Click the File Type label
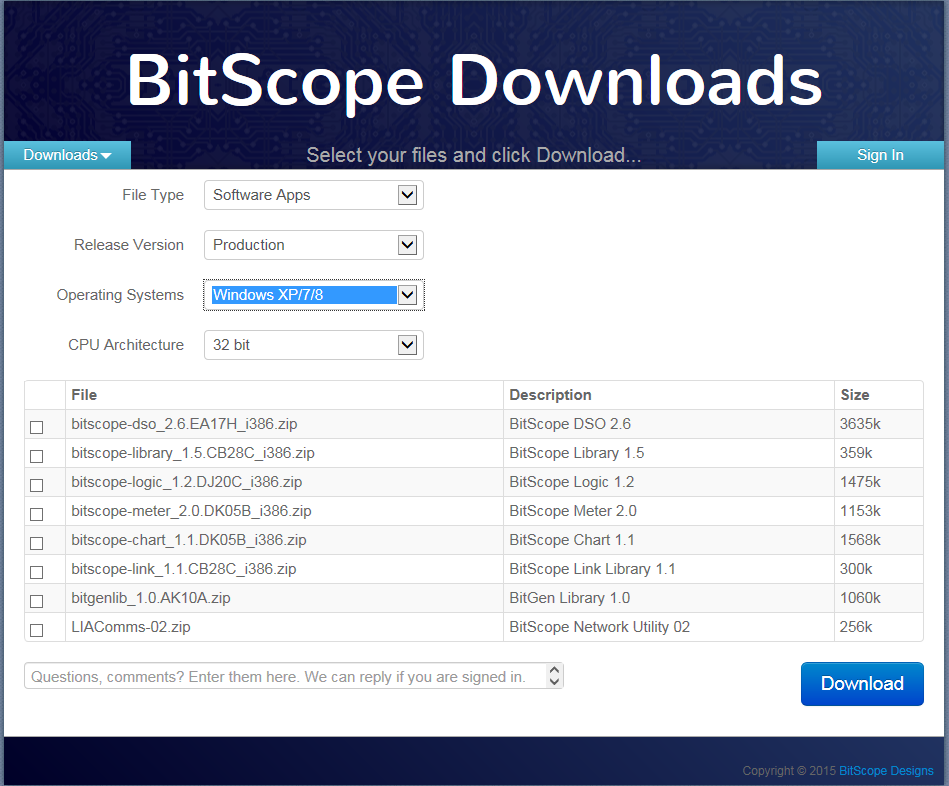 coord(153,195)
